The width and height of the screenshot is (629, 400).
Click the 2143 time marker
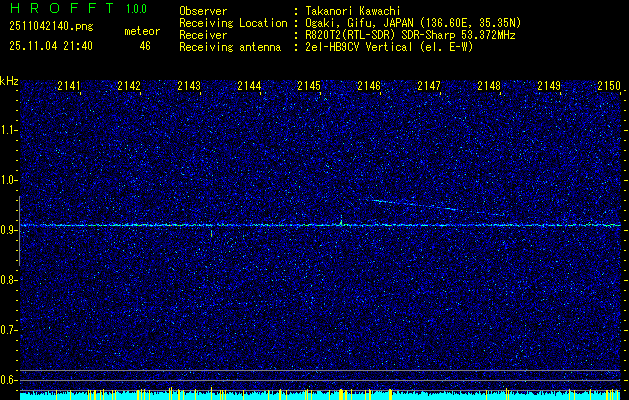point(189,85)
